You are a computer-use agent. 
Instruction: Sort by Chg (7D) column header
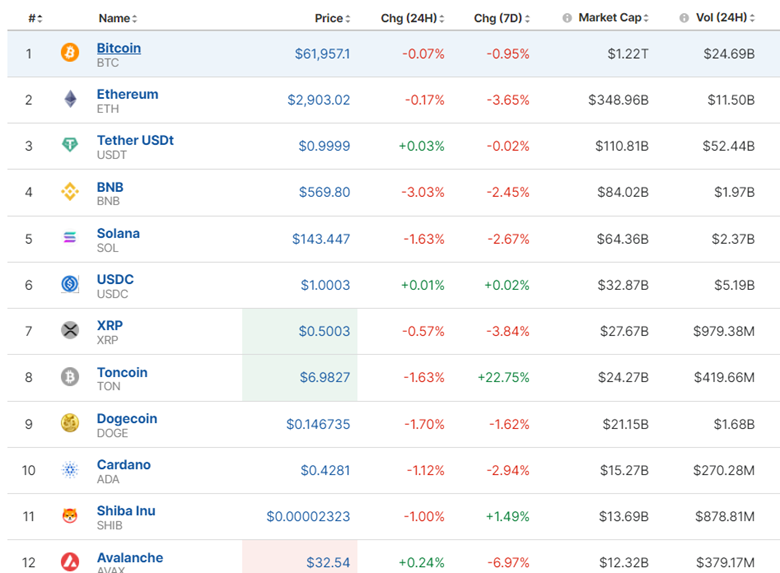(x=501, y=18)
